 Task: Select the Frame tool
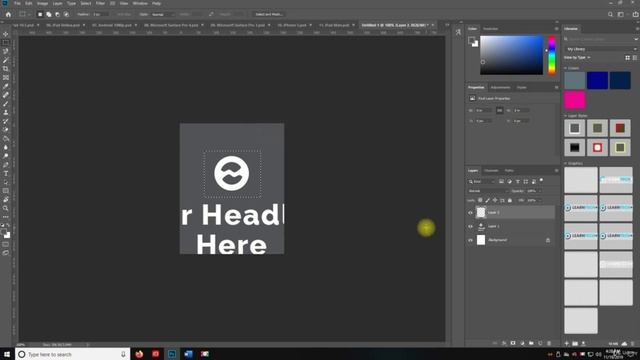pos(6,78)
